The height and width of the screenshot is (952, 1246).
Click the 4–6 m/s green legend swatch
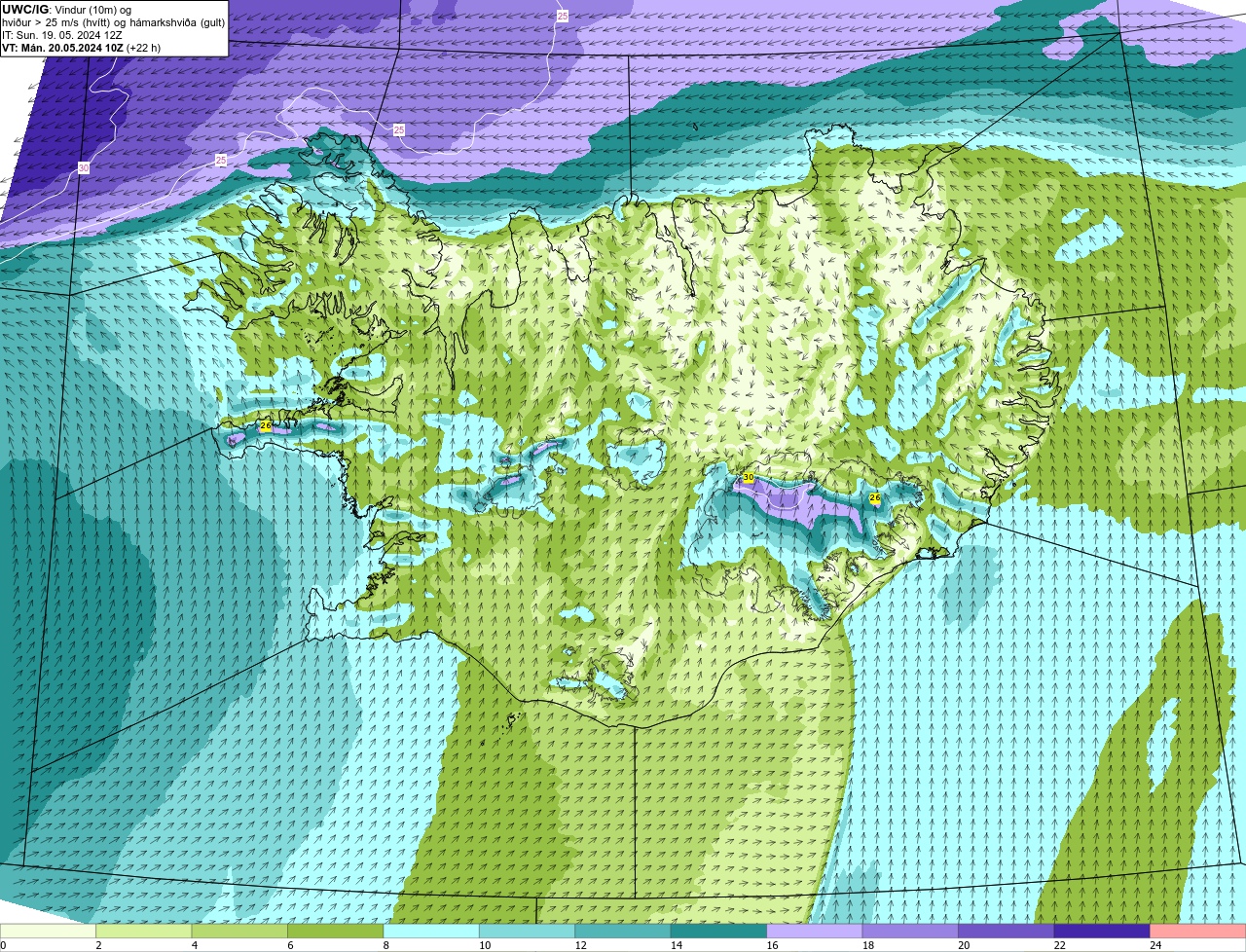[239, 932]
